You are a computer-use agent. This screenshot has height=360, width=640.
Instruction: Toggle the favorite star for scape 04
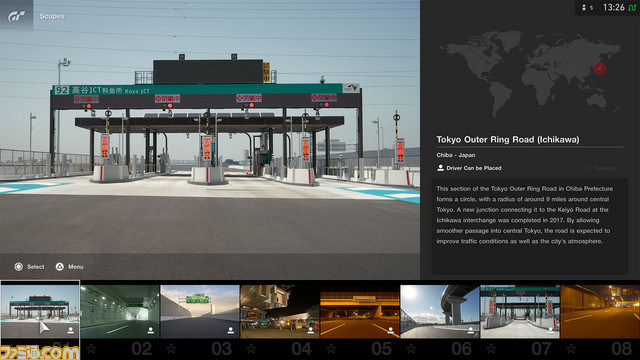click(x=251, y=349)
